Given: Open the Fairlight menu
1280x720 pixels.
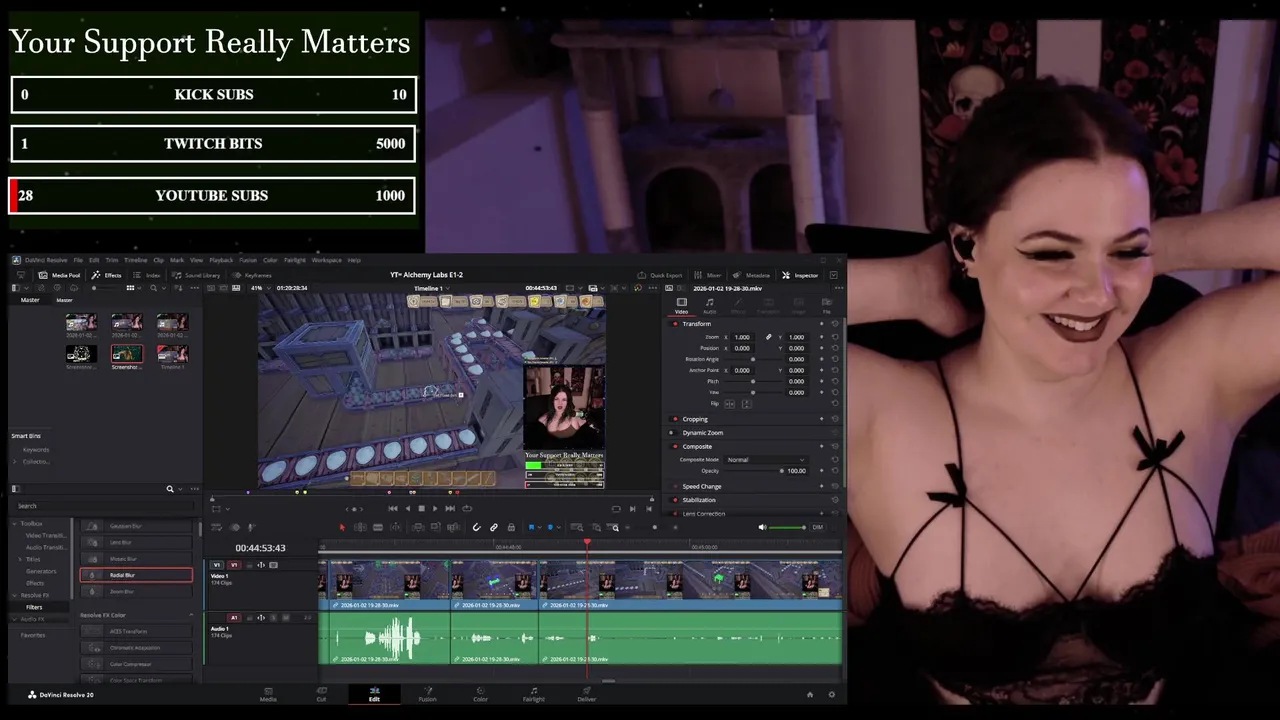Looking at the screenshot, I should click(295, 260).
